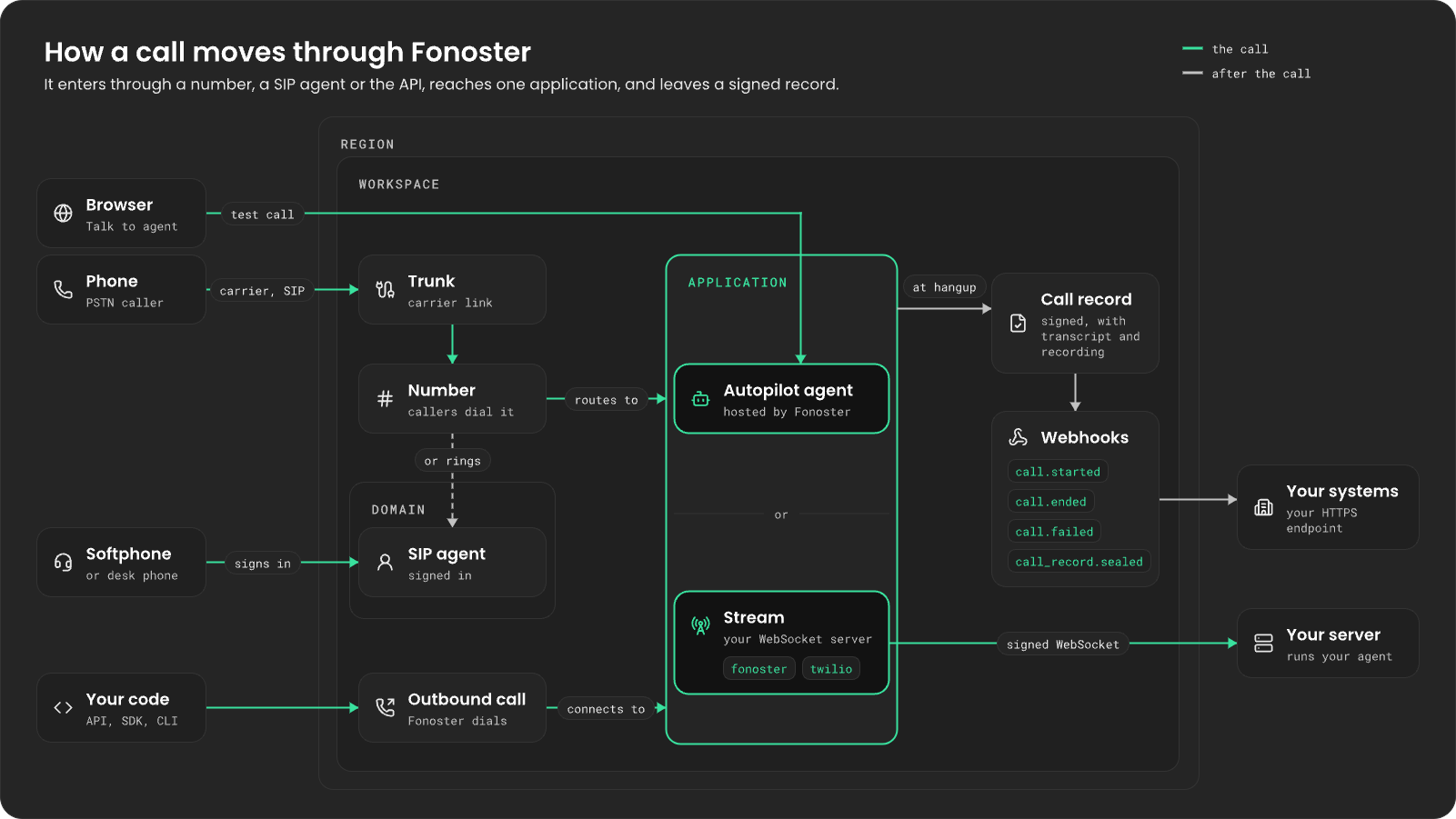Click the 'connects to' connector label
Image resolution: width=1456 pixels, height=819 pixels.
pos(606,709)
